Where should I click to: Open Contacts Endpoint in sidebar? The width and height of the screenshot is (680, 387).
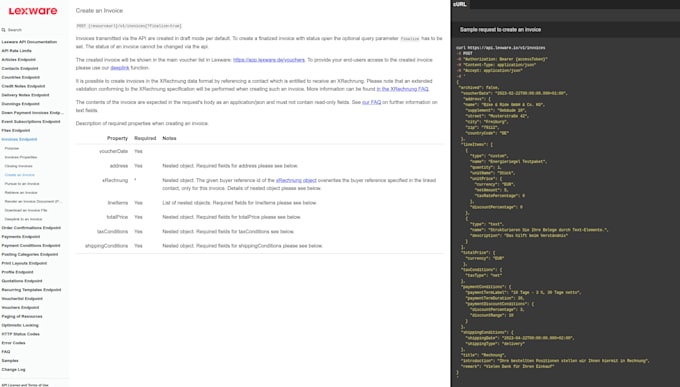[x=20, y=69]
